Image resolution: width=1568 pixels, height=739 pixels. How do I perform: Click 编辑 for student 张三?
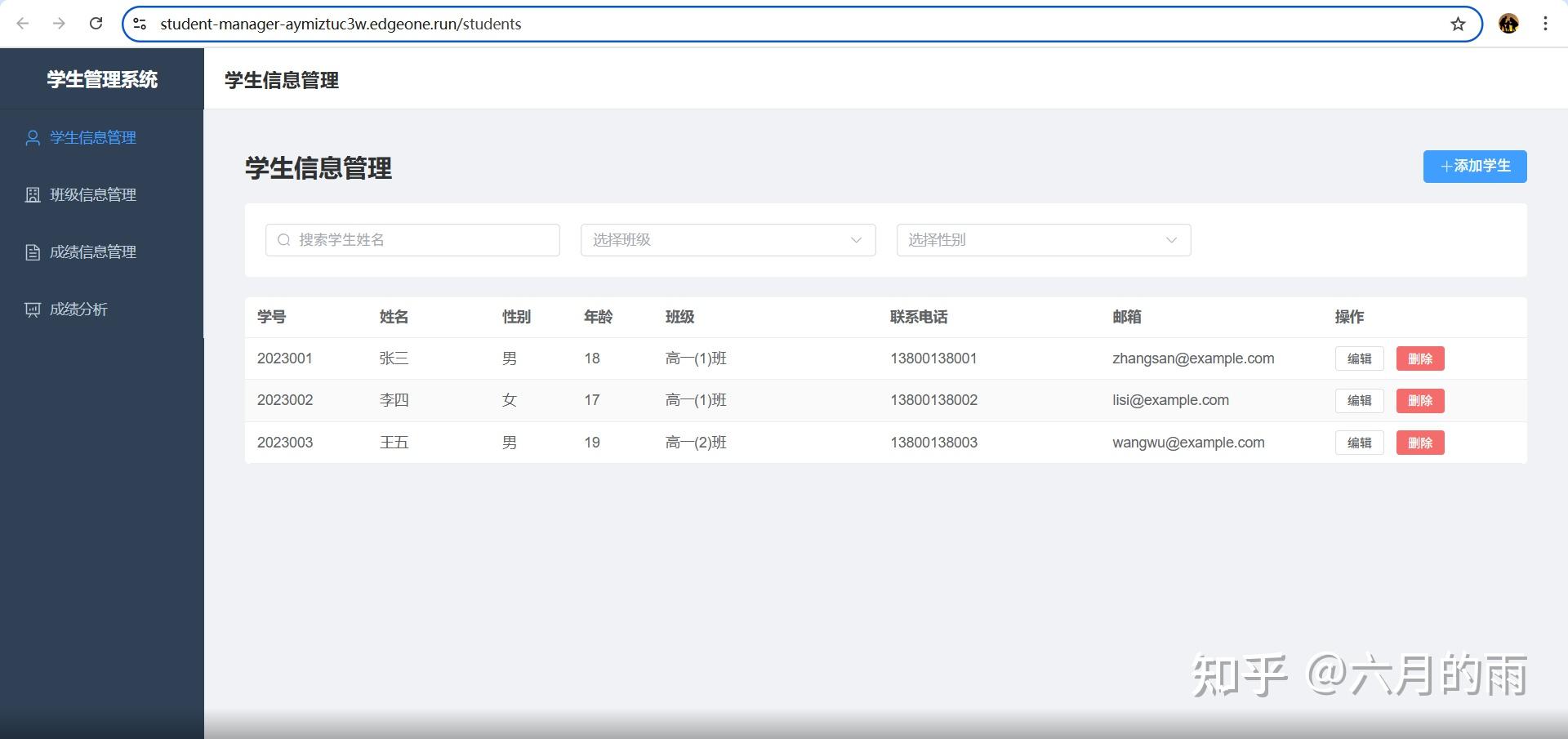(1359, 358)
